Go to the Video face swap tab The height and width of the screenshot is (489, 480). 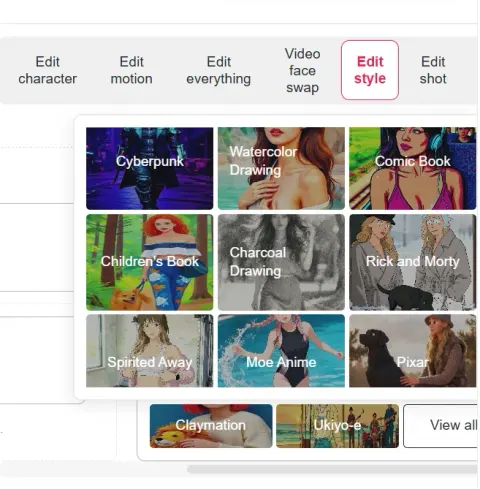point(303,70)
